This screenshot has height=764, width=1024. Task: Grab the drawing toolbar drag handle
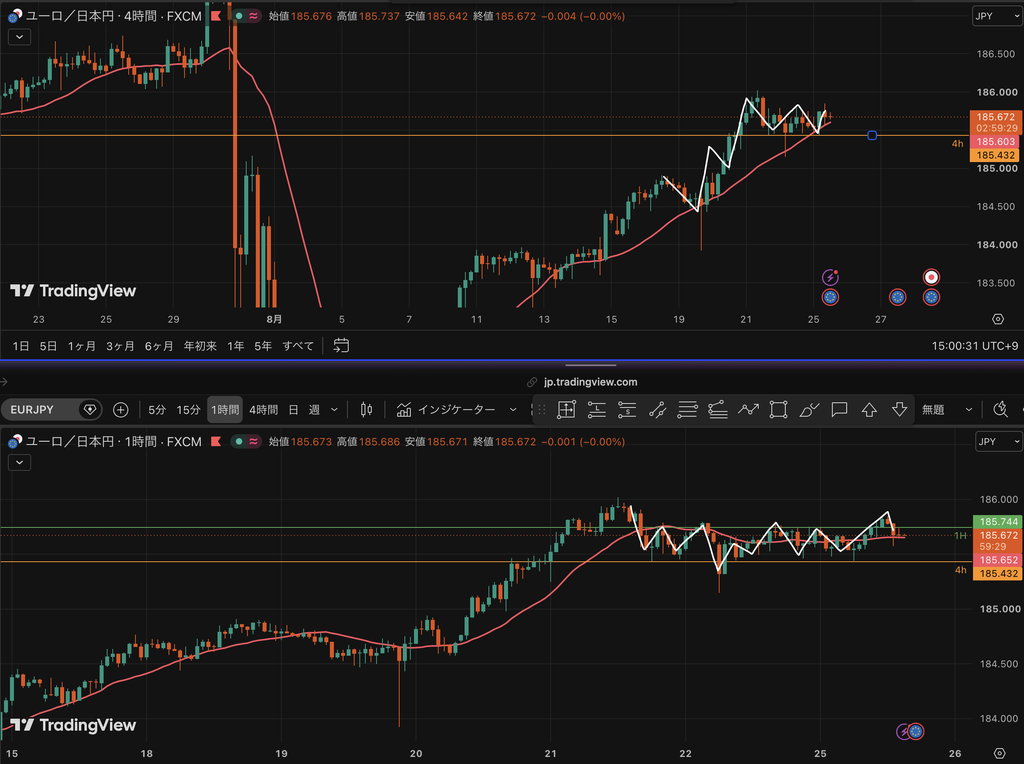[541, 409]
